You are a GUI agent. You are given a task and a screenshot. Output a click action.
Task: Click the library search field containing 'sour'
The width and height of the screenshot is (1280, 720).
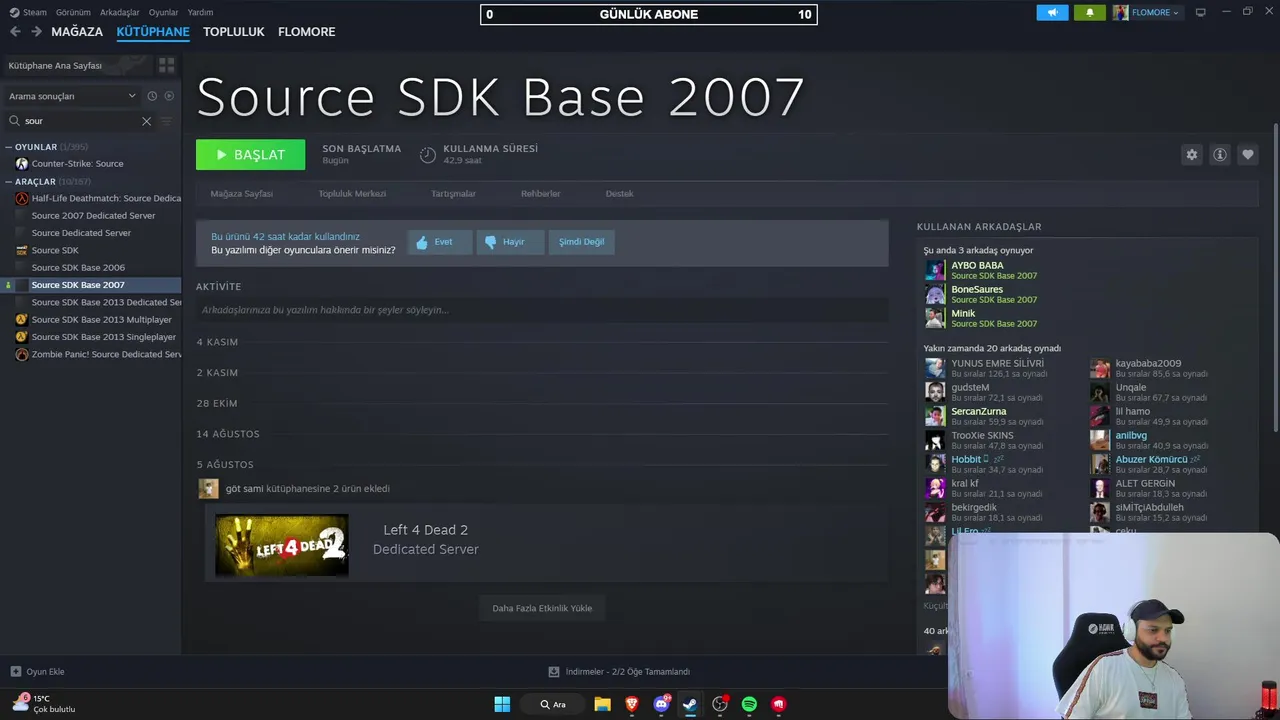80,121
